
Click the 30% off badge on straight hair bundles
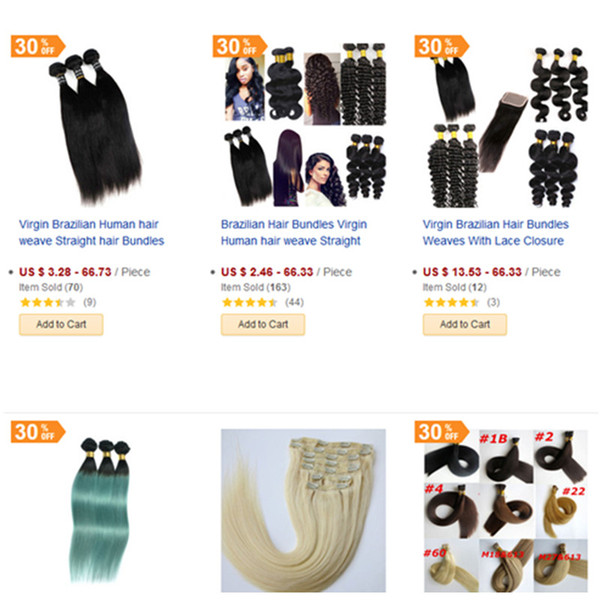[x=38, y=46]
